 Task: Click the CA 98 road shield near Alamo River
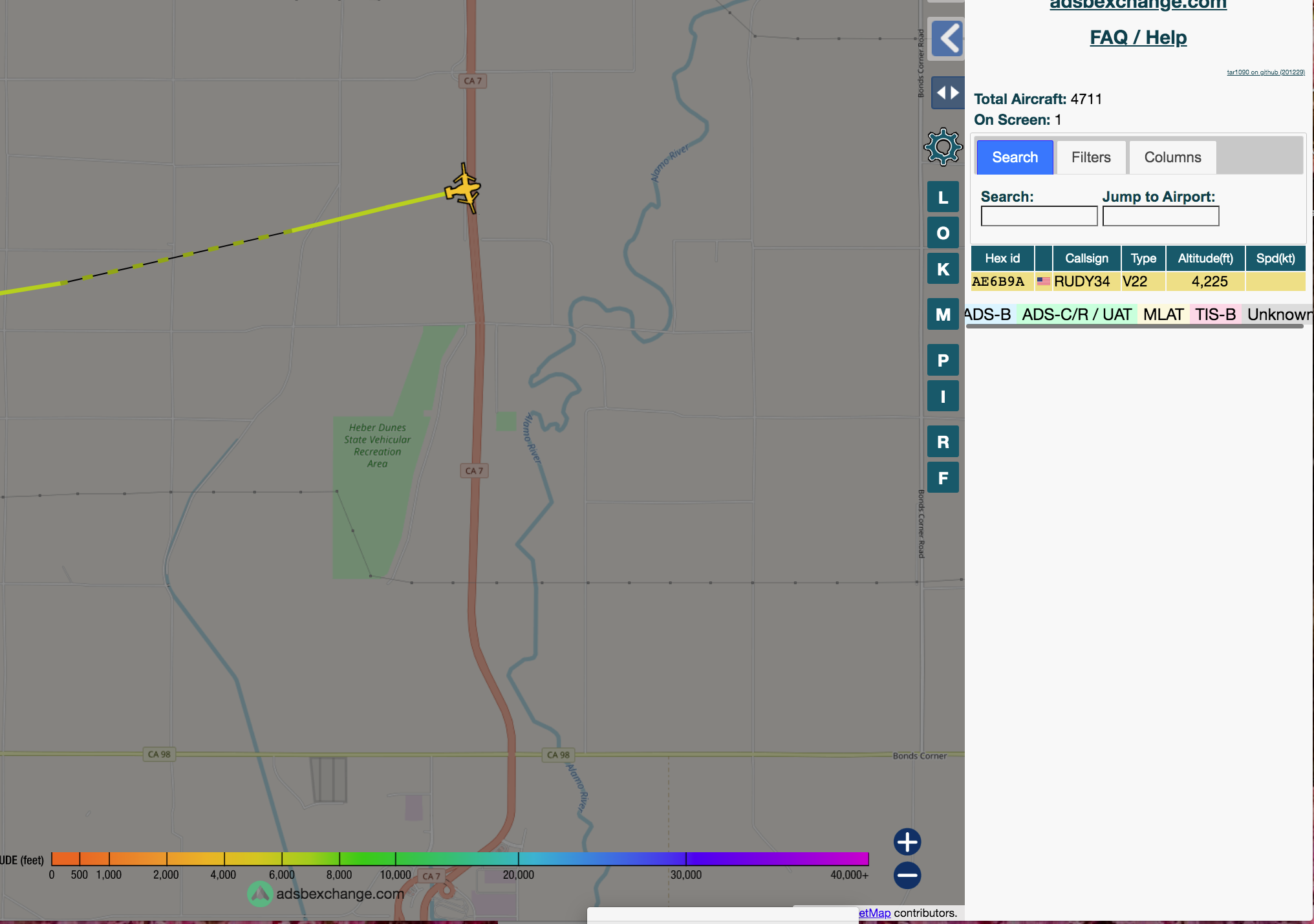click(x=558, y=755)
